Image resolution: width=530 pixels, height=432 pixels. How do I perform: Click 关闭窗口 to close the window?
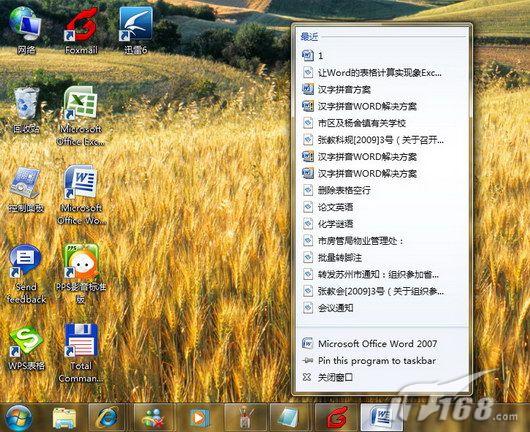click(x=383, y=377)
